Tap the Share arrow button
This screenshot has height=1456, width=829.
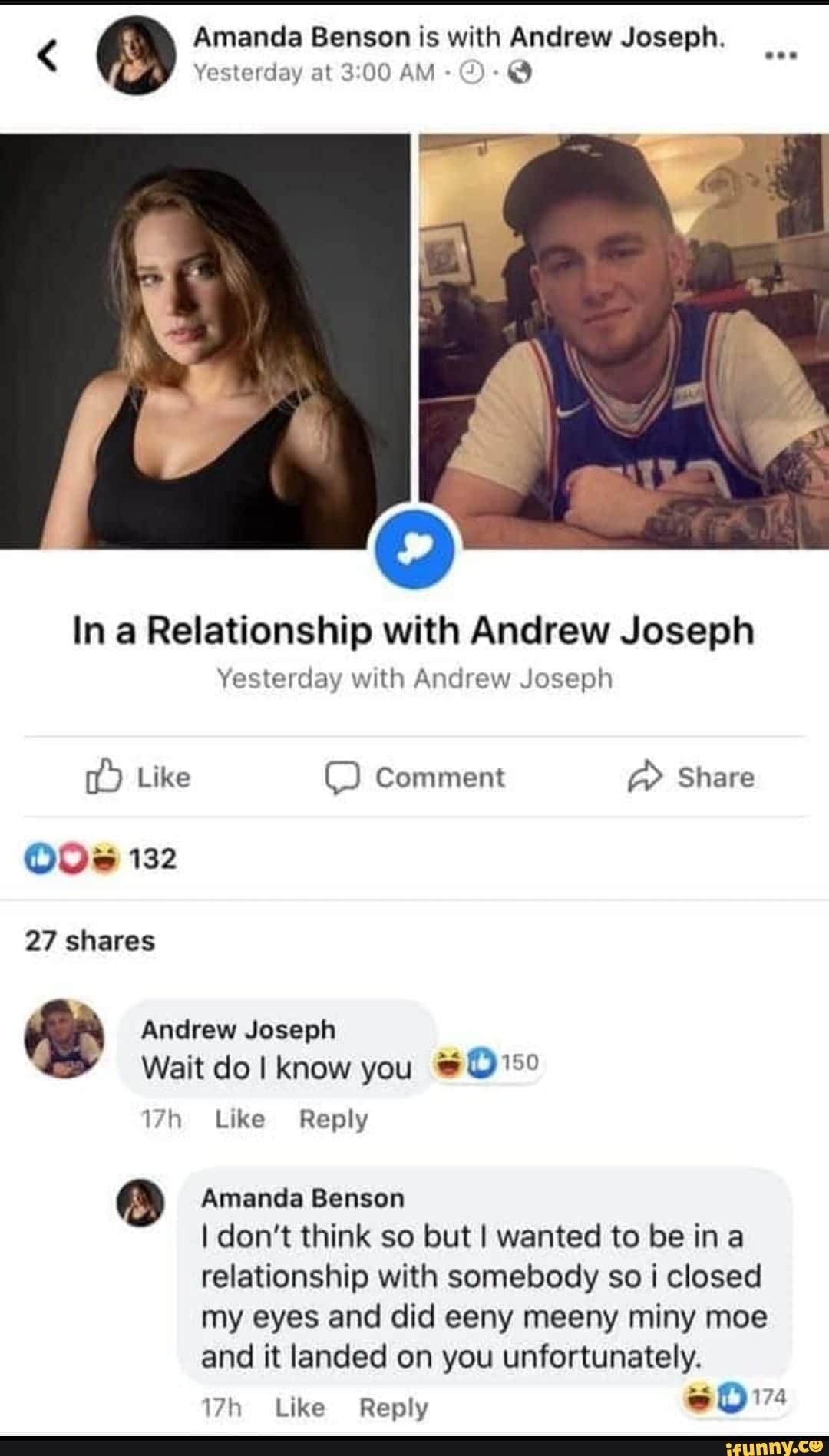click(692, 777)
